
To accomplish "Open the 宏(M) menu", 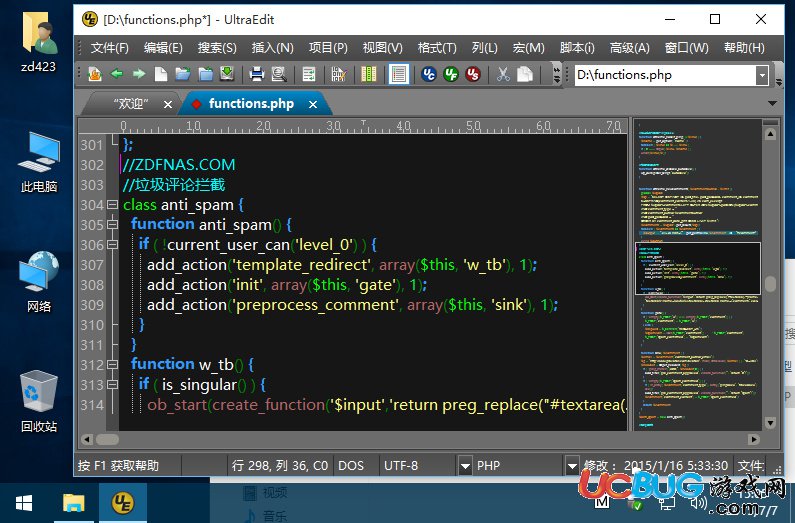I will click(528, 48).
